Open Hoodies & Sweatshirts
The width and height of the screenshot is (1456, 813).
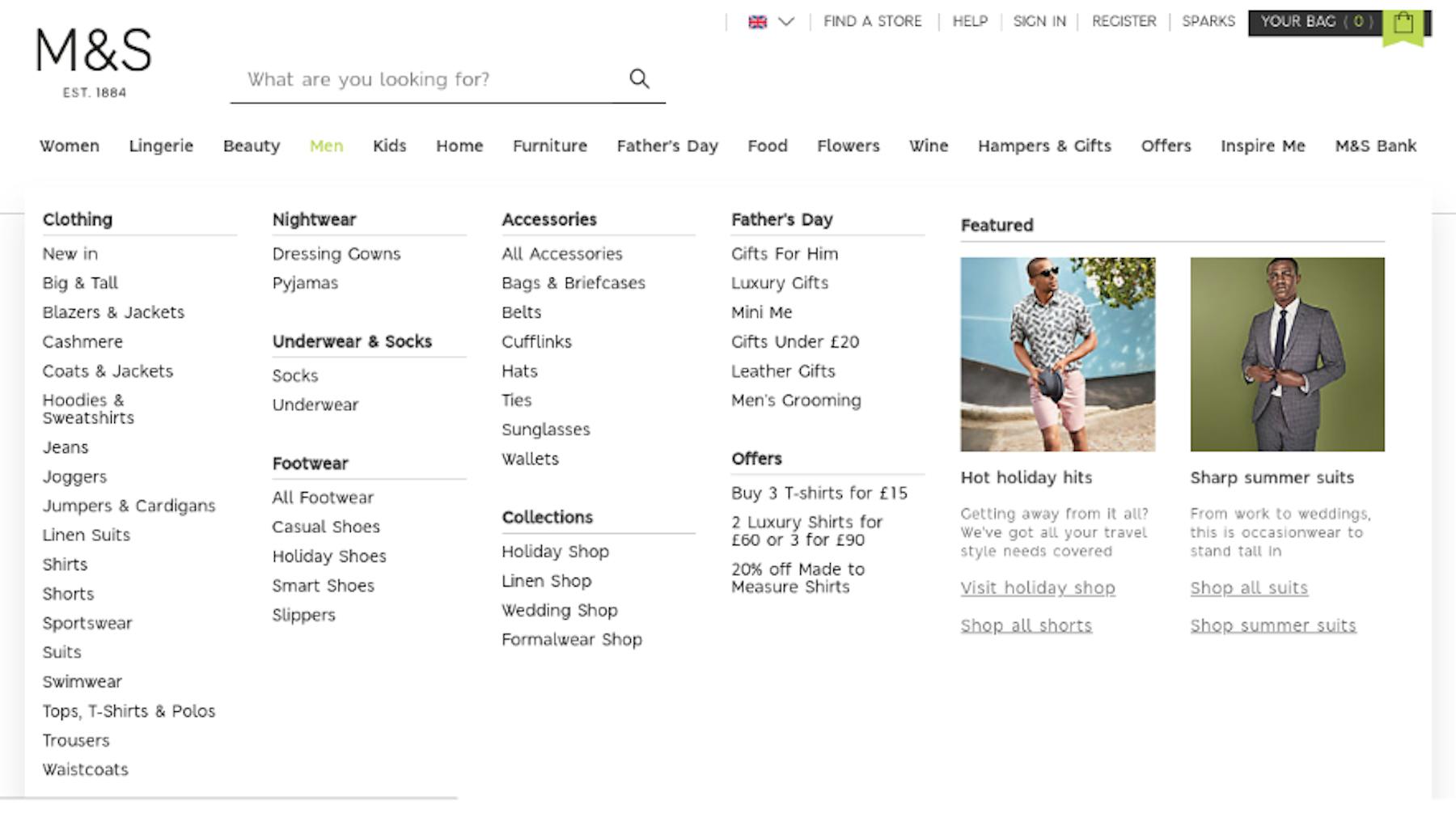coord(88,409)
